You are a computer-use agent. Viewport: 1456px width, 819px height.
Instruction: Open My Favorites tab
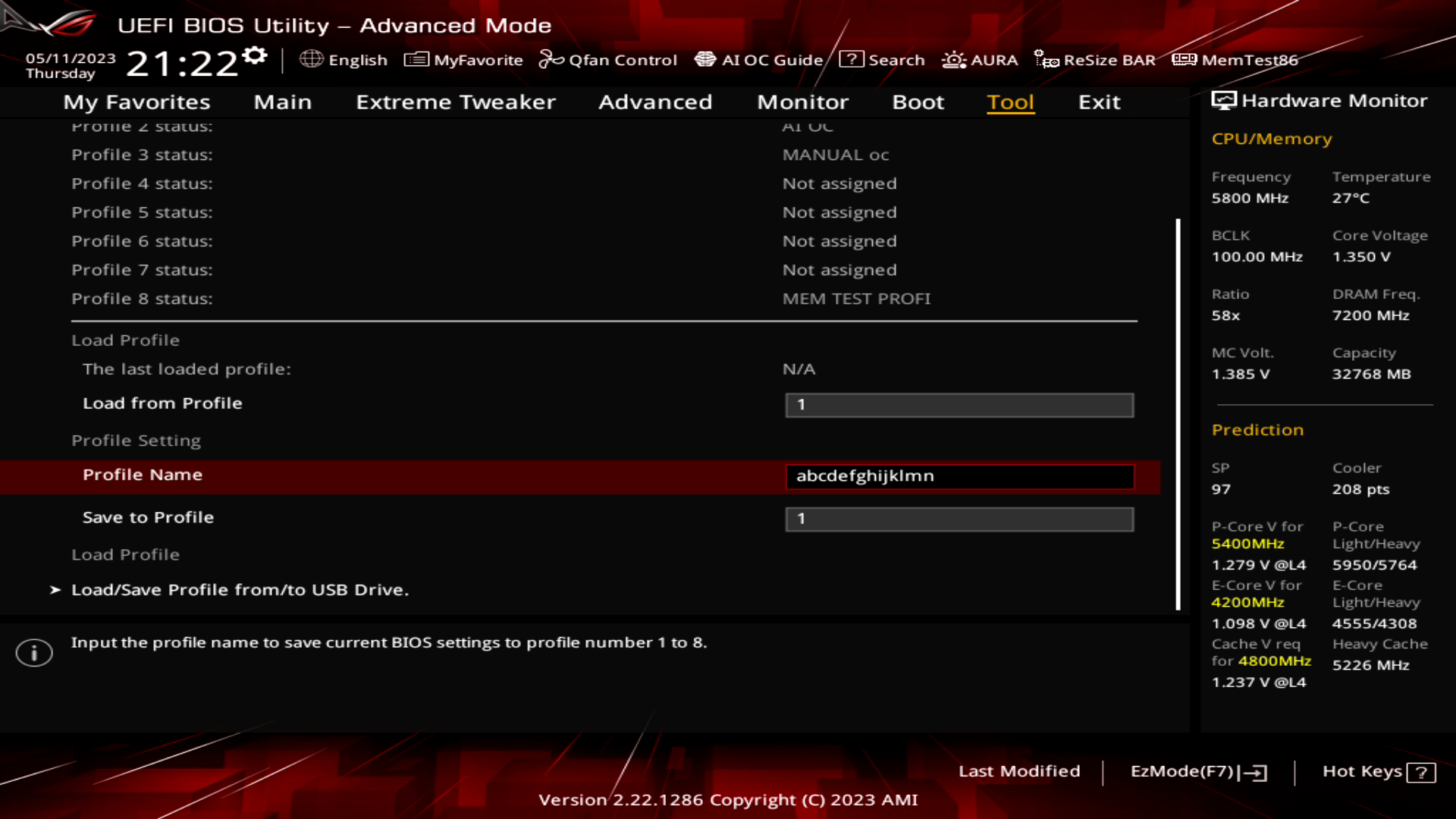(x=136, y=102)
